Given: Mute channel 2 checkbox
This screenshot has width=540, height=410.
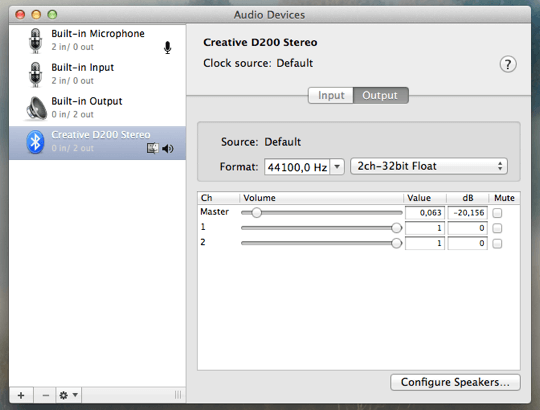Looking at the screenshot, I should pos(497,244).
